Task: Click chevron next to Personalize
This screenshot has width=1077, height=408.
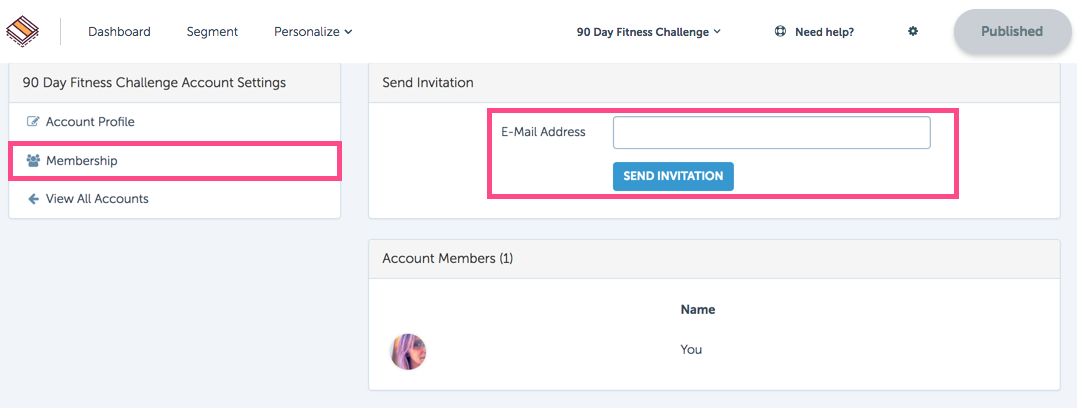Action: coord(348,32)
